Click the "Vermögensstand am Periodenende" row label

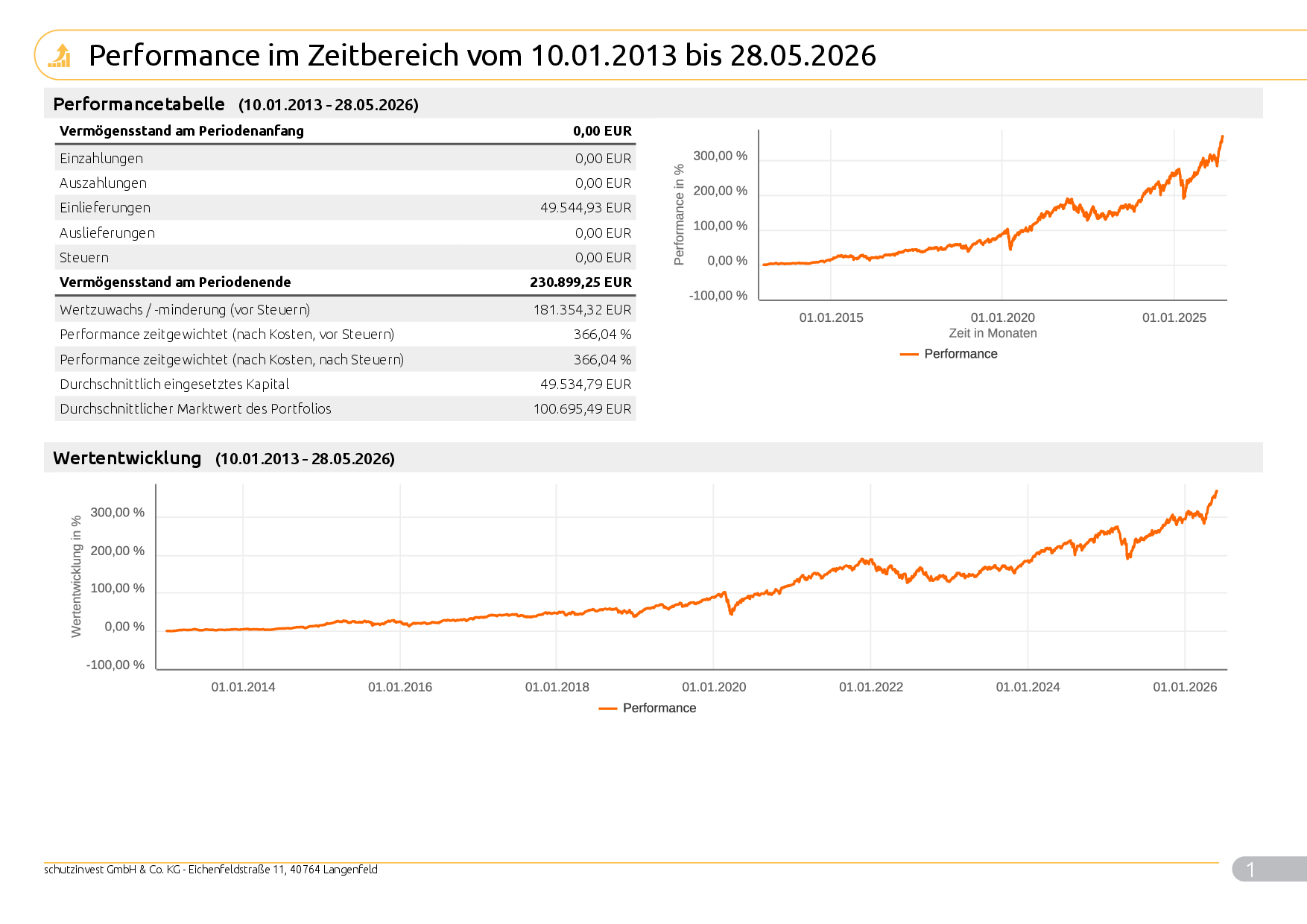pyautogui.click(x=175, y=282)
